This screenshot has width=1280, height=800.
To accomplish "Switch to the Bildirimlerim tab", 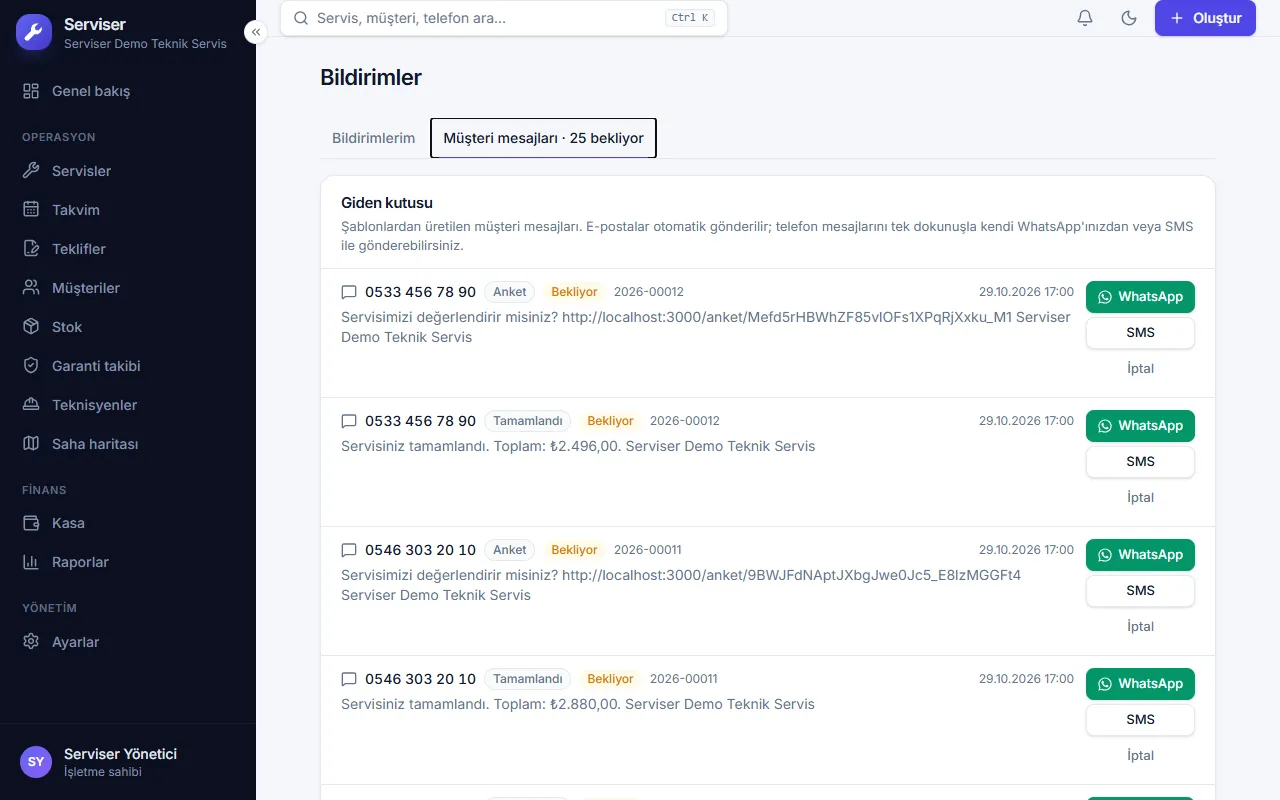I will click(373, 138).
